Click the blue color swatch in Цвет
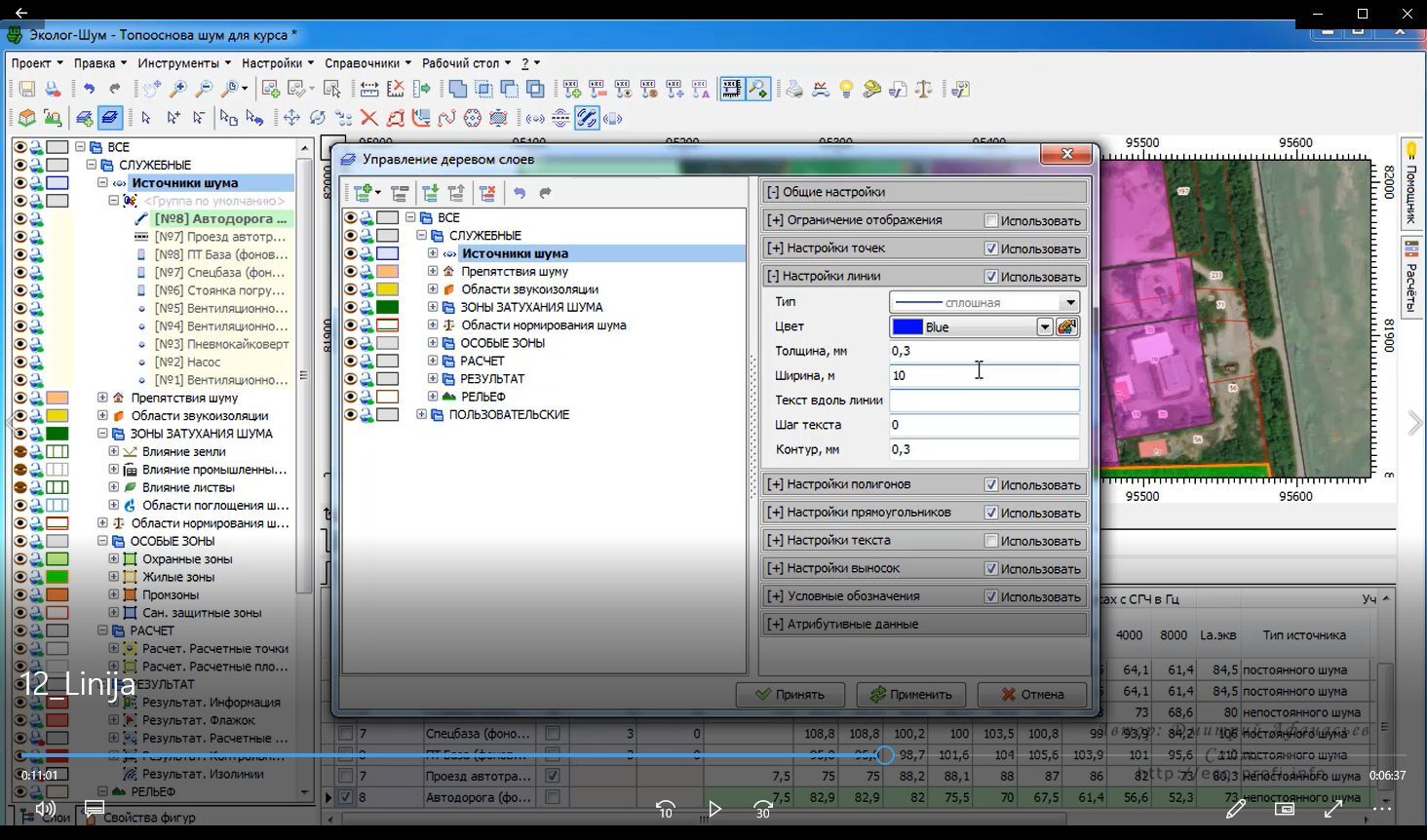1427x840 pixels. pyautogui.click(x=907, y=327)
